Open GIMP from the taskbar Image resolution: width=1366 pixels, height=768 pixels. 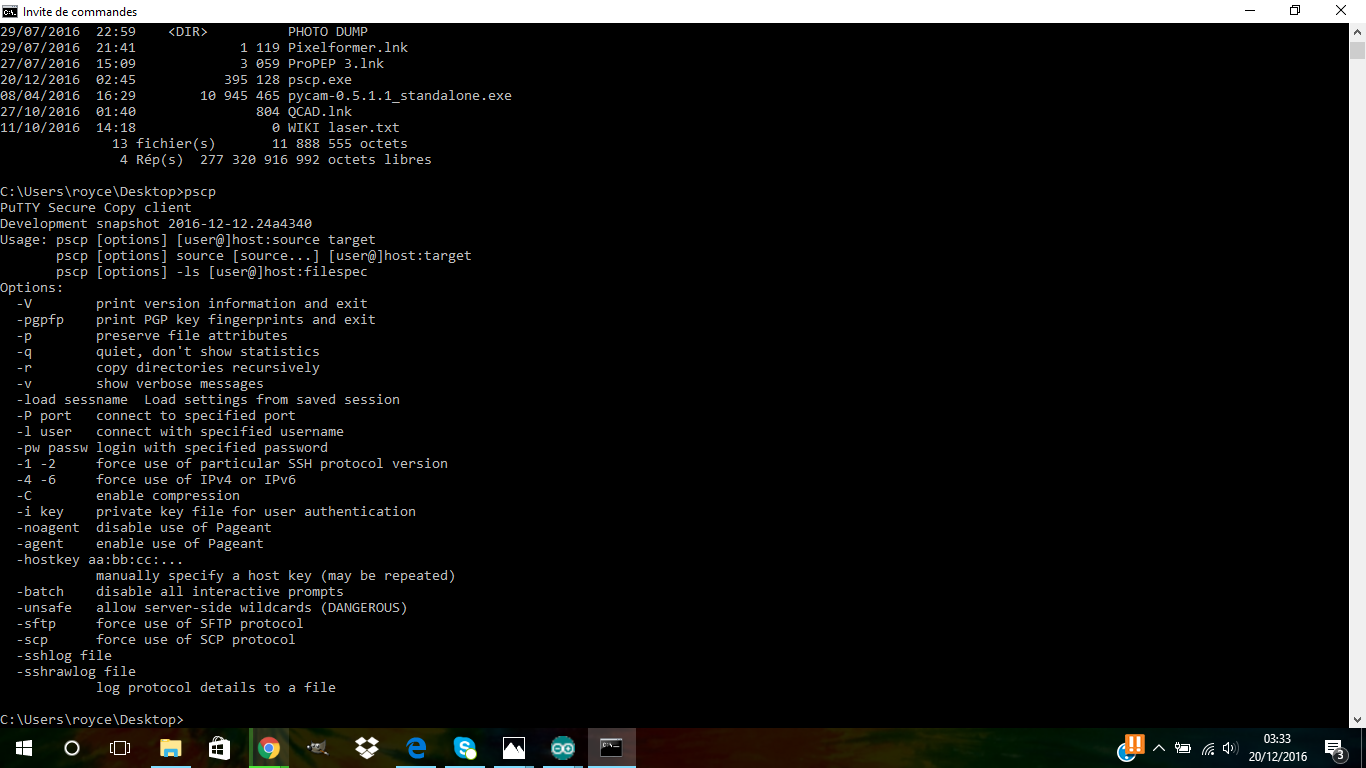pos(317,748)
